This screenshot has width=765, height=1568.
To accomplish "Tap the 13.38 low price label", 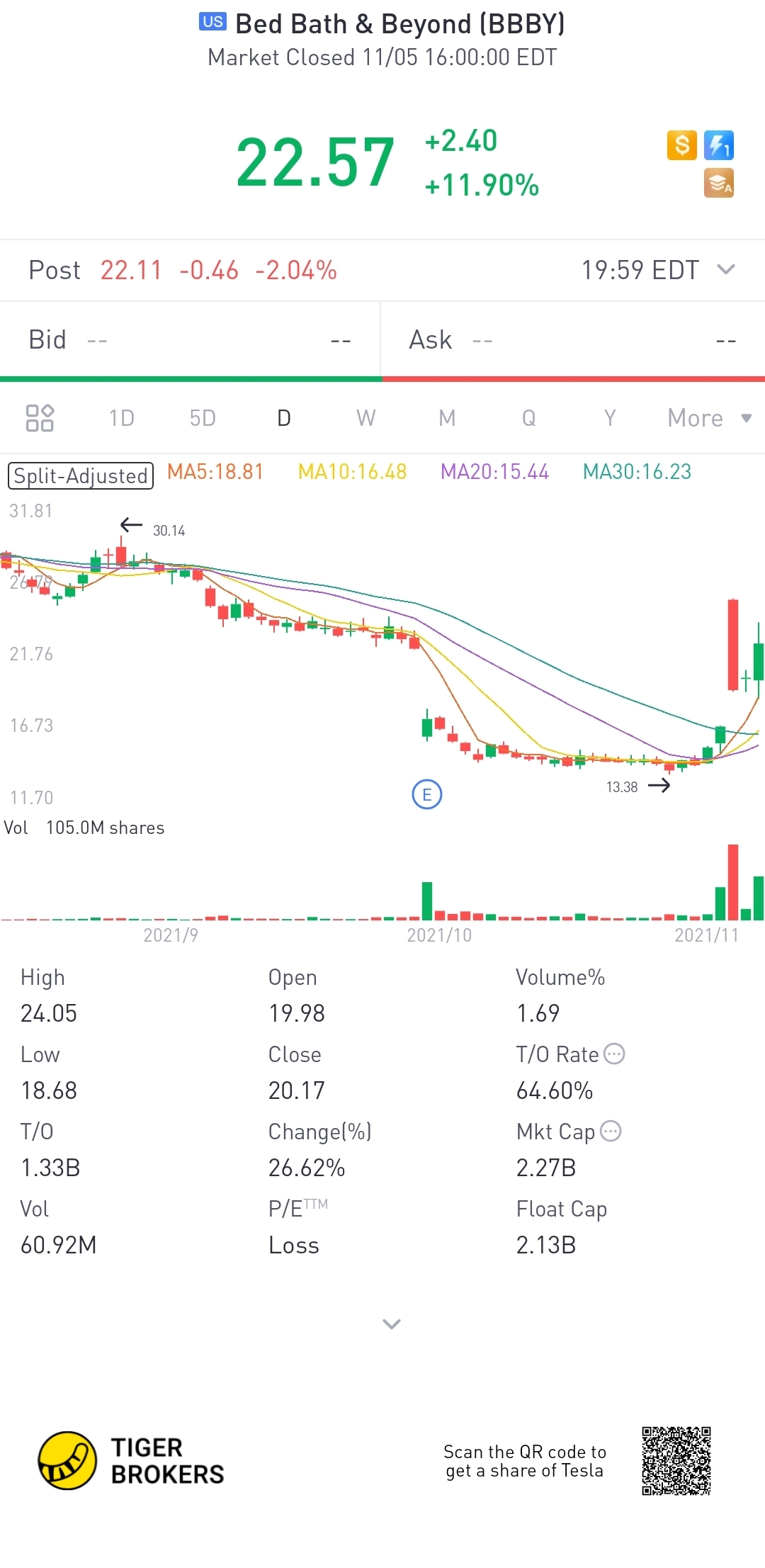I will [622, 787].
